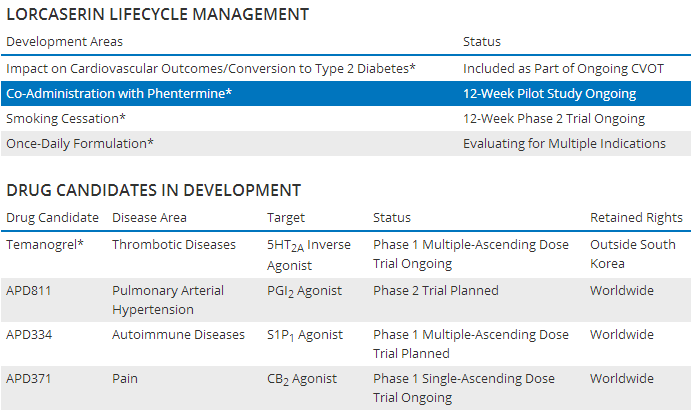Click the Lorcaserin Lifecycle Management heading
697x413 pixels.
click(157, 14)
